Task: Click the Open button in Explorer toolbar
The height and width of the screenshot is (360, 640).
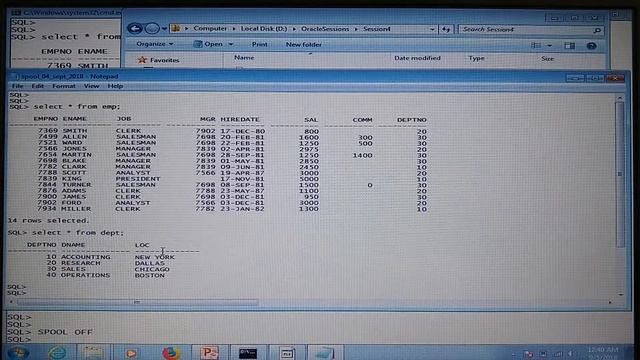Action: (x=208, y=44)
